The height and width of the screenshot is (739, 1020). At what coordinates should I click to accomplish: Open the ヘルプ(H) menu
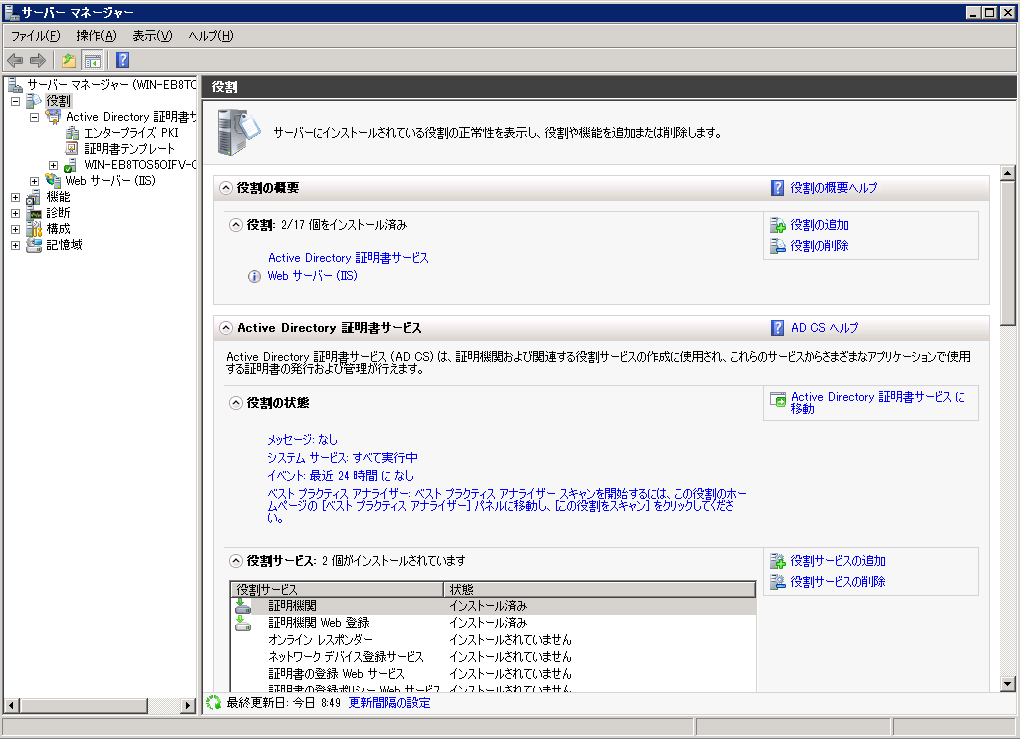click(x=211, y=36)
